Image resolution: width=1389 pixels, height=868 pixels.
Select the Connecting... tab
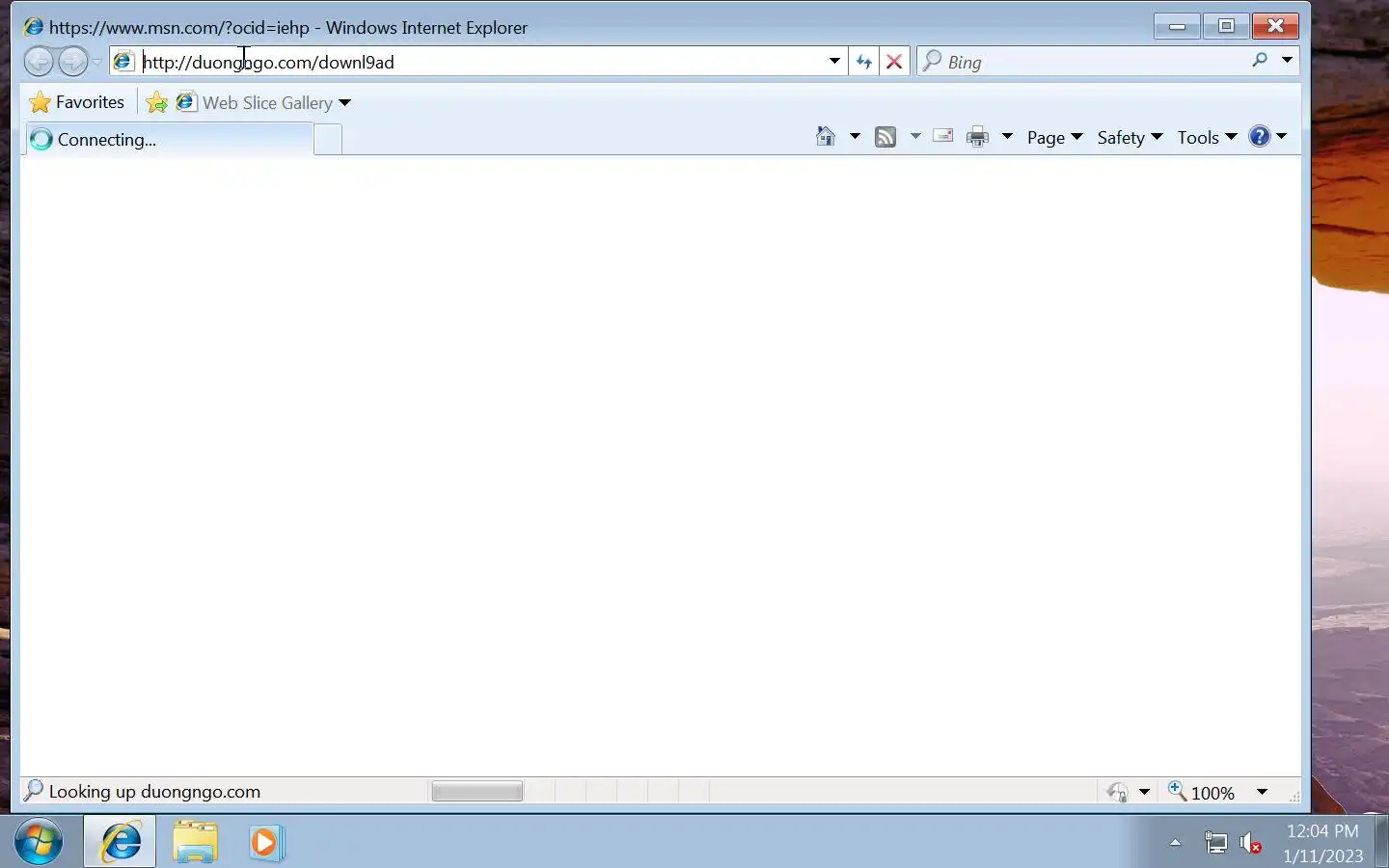click(x=169, y=139)
